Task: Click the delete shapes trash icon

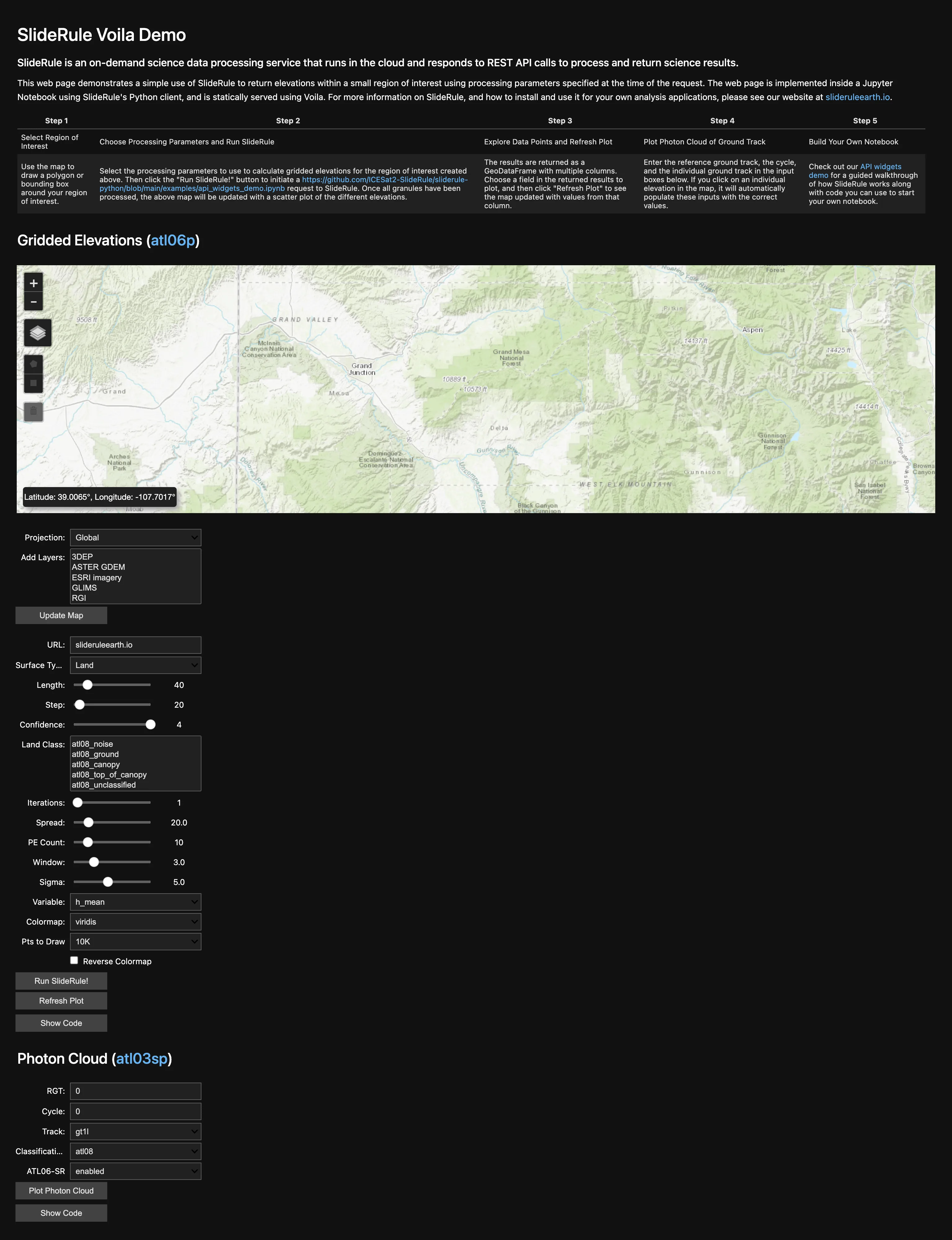Action: pyautogui.click(x=33, y=411)
